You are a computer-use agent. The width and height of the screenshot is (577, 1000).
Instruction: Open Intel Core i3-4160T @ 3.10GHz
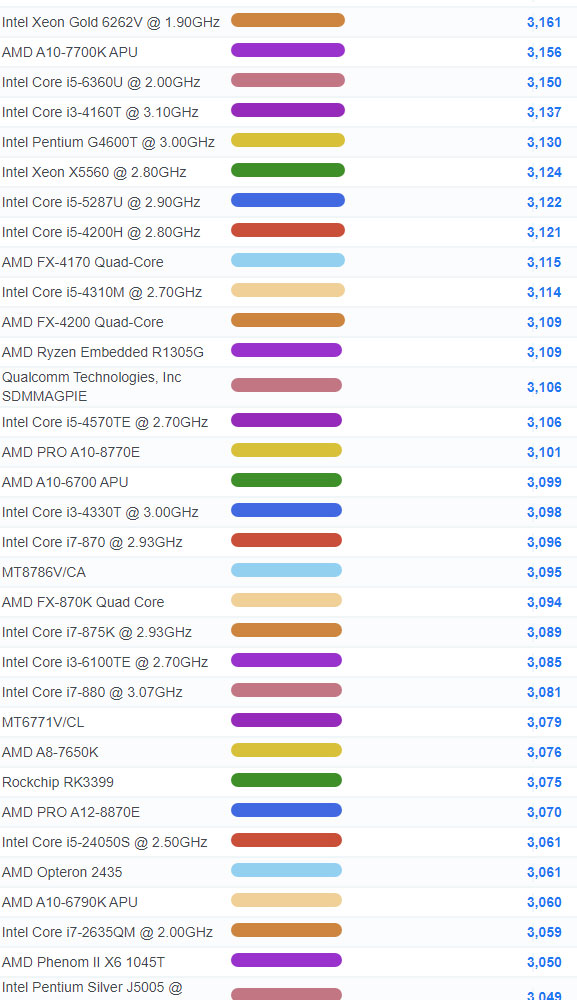[x=100, y=112]
